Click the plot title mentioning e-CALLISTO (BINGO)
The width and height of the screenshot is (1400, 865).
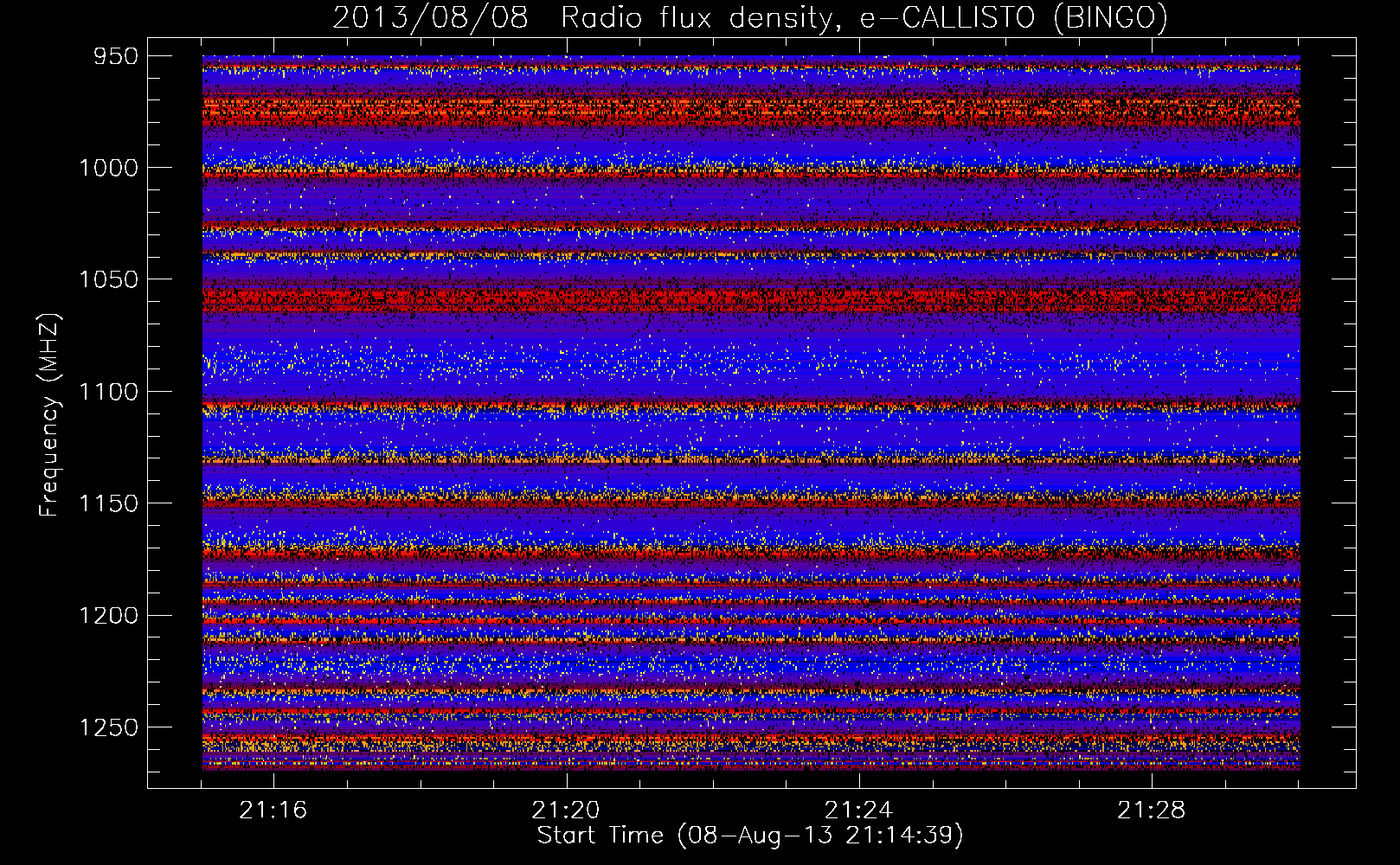pyautogui.click(x=750, y=18)
